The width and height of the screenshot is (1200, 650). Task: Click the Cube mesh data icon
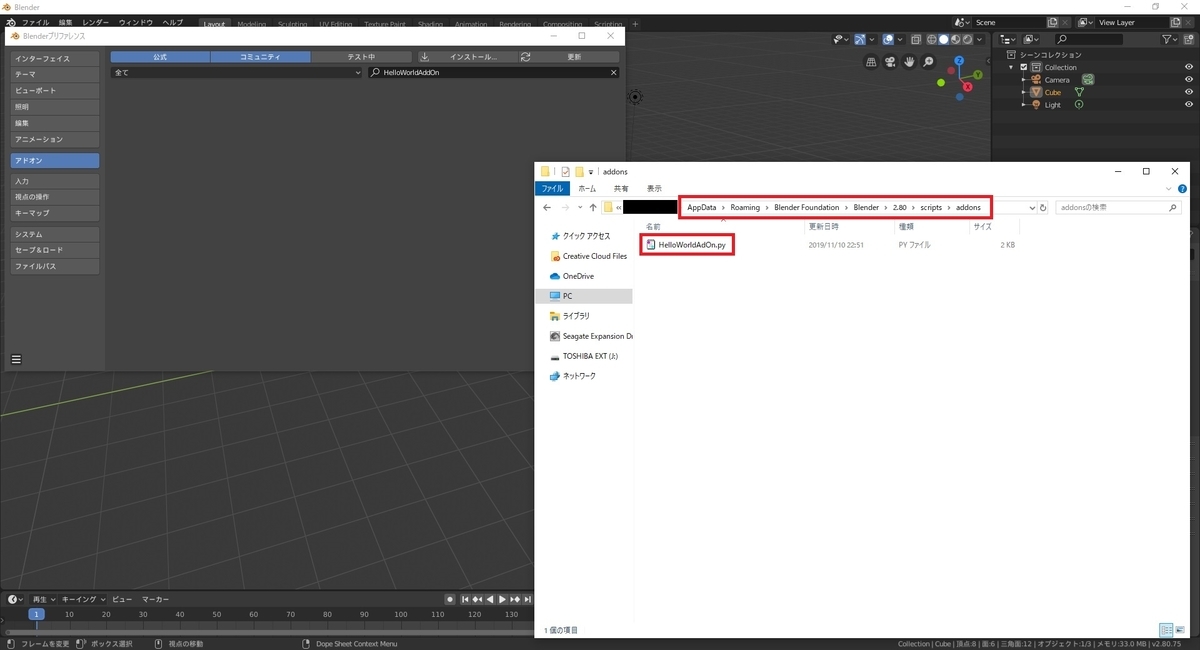(1080, 92)
